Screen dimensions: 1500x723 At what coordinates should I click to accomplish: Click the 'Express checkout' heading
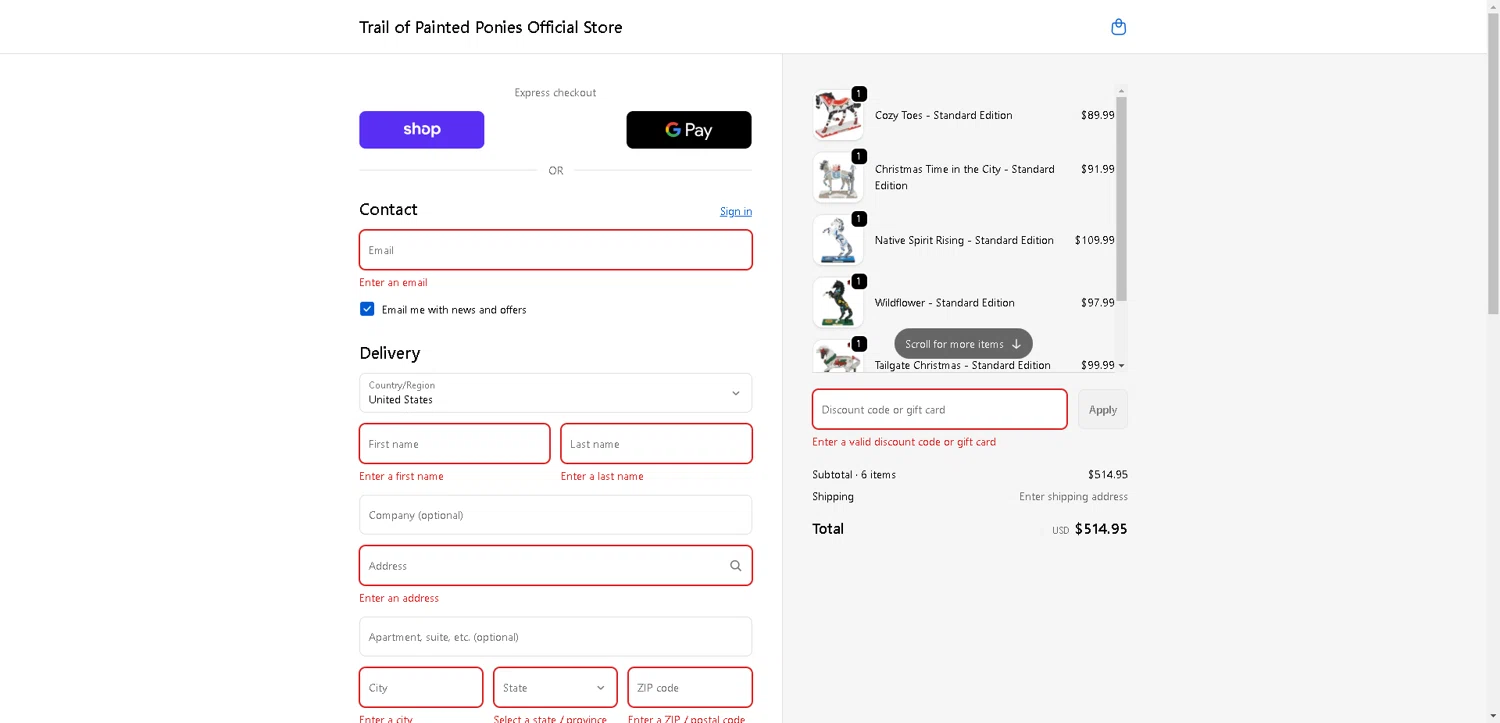pos(555,93)
